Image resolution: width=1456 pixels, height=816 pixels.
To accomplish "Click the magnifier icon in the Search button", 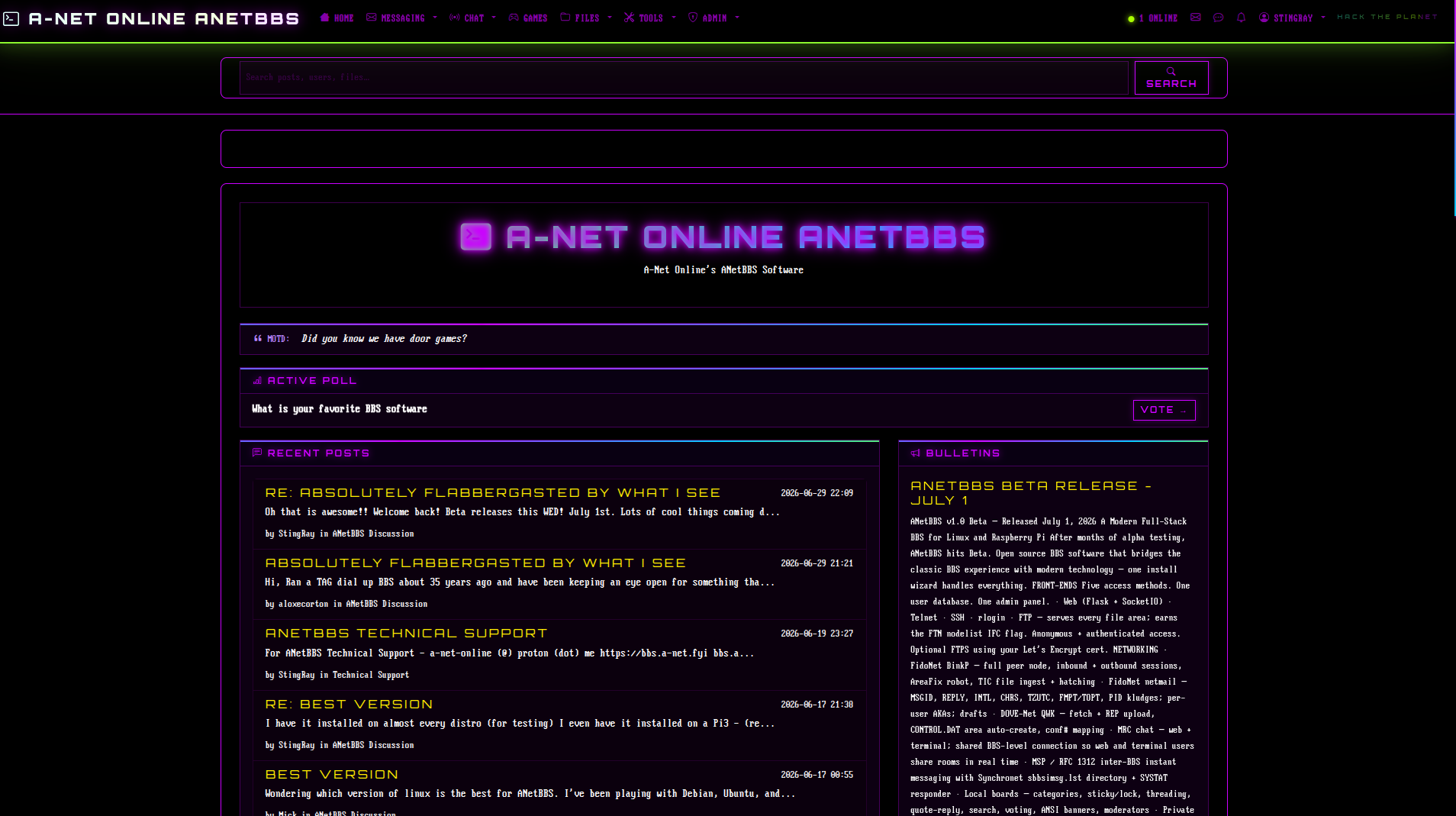I will point(1171,72).
